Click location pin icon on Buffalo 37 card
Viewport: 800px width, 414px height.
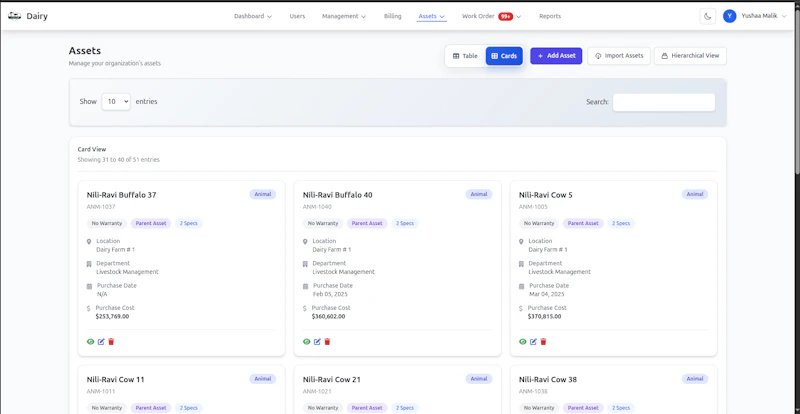(x=89, y=241)
